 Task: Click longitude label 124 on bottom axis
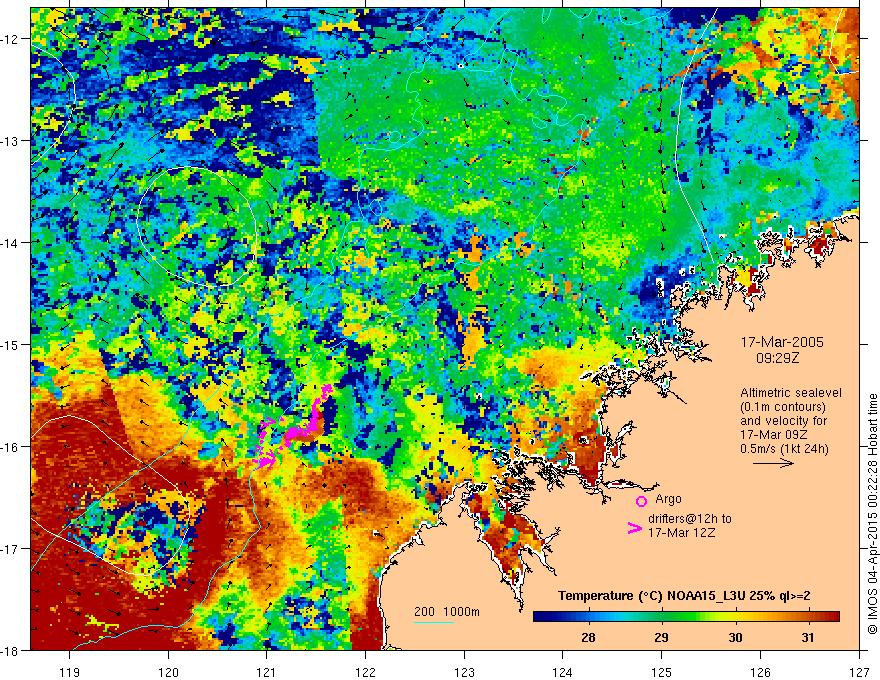tap(563, 672)
